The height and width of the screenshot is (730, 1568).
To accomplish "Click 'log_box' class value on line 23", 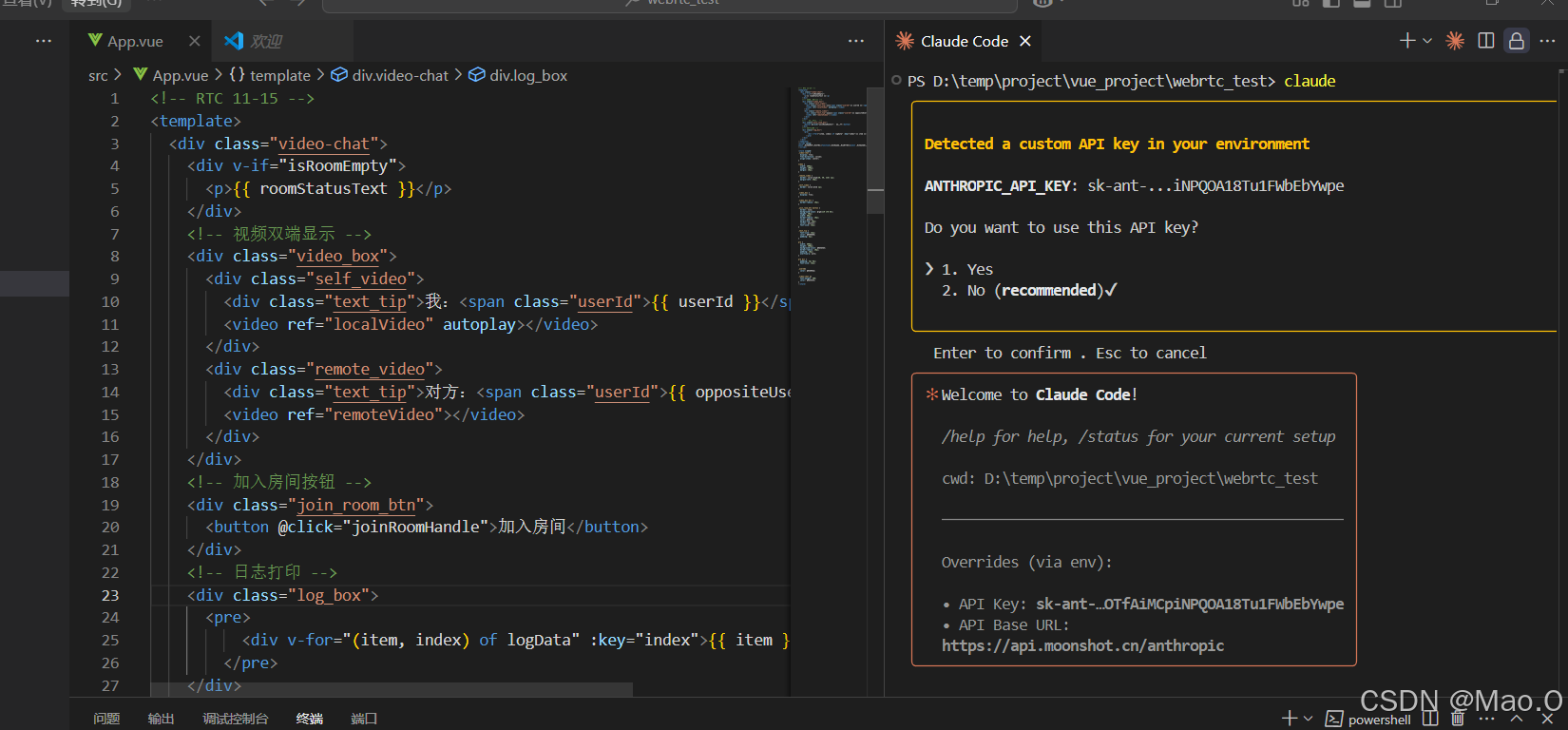I will (x=329, y=595).
